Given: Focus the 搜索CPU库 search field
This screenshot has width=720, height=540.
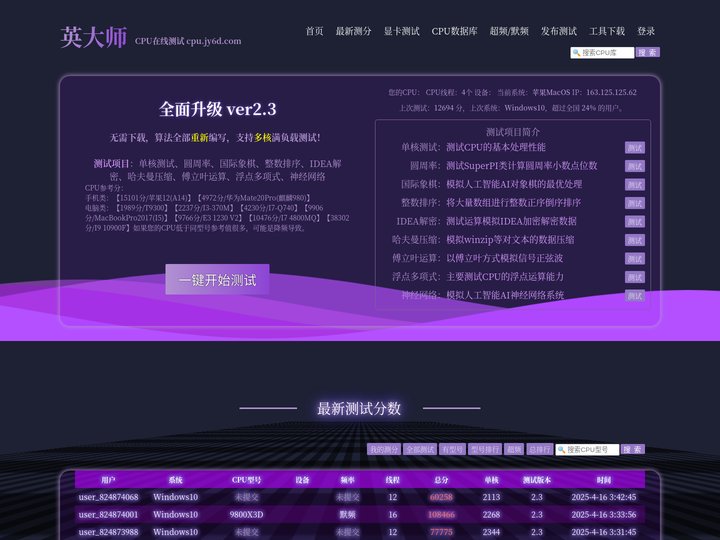Looking at the screenshot, I should 602,53.
